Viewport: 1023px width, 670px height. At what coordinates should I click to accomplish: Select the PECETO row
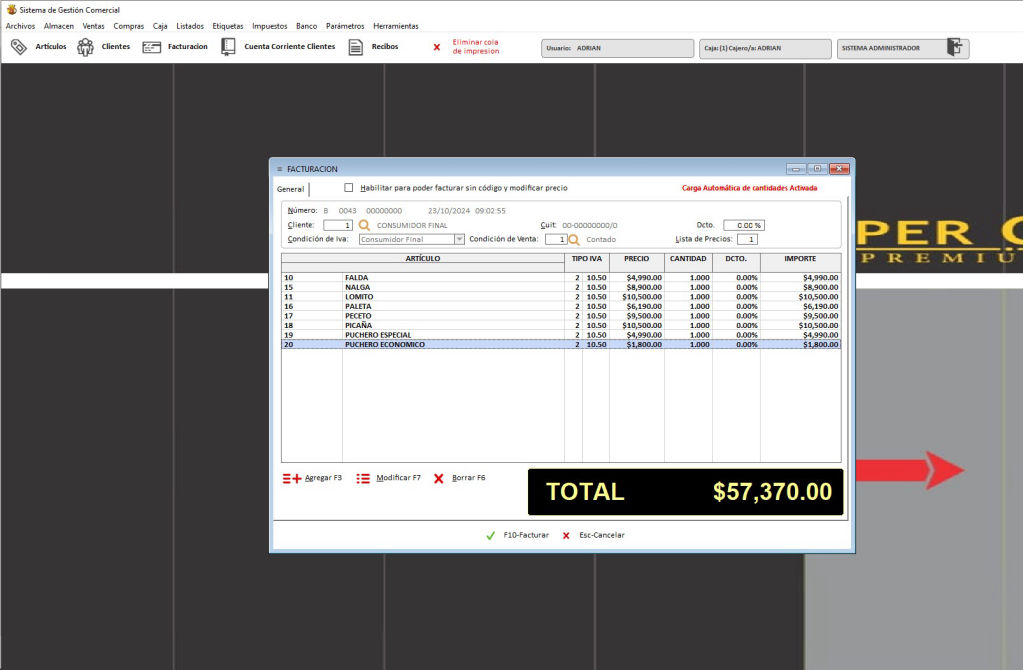561,316
